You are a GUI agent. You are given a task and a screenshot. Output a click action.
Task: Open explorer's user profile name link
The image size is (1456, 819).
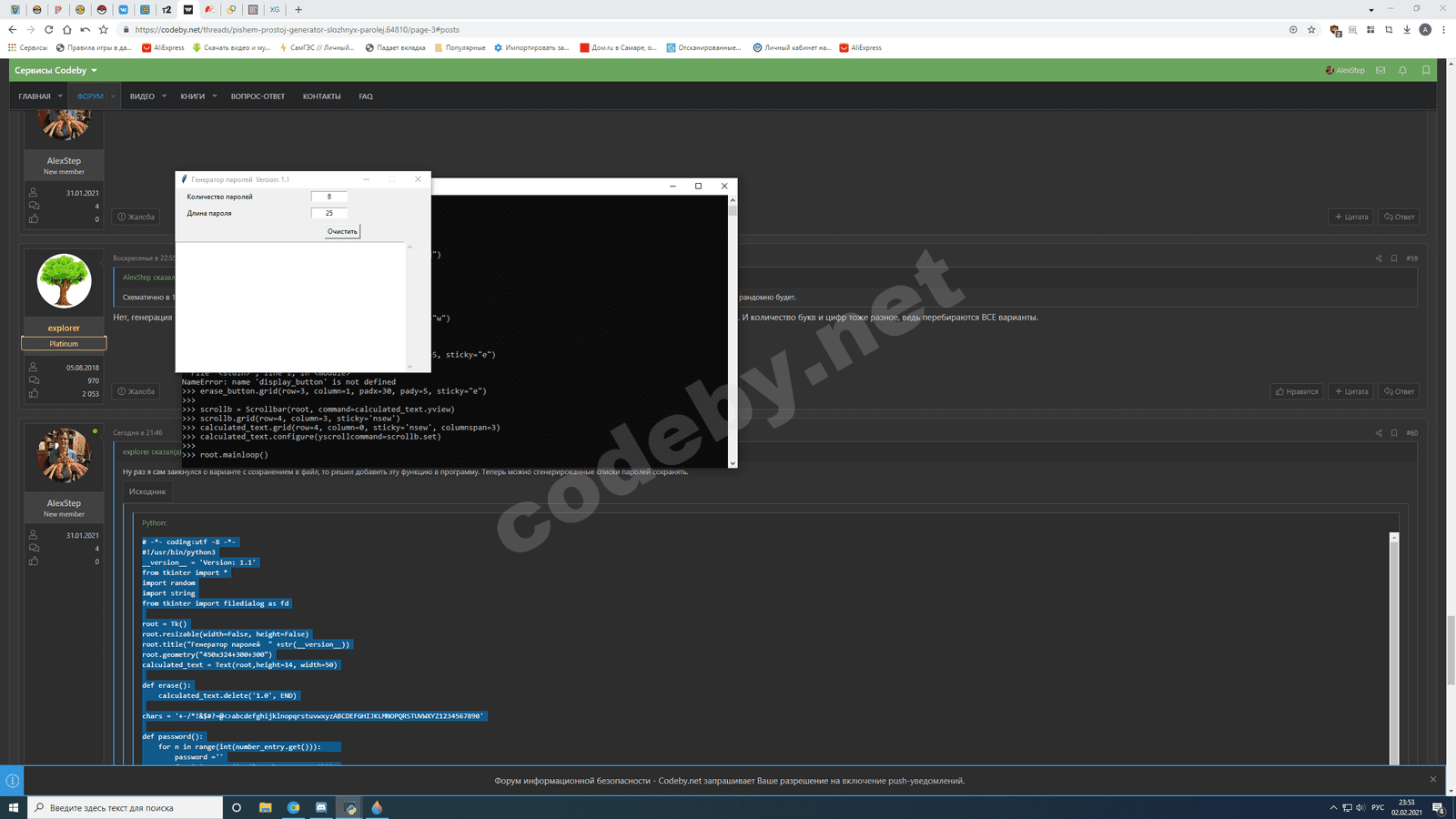pos(64,328)
